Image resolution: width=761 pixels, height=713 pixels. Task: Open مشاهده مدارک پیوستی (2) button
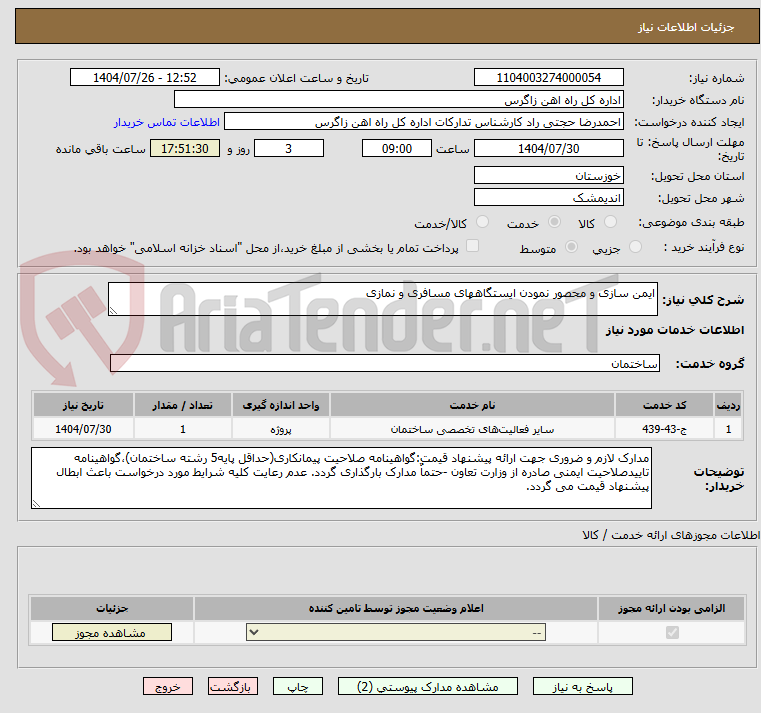(x=428, y=687)
